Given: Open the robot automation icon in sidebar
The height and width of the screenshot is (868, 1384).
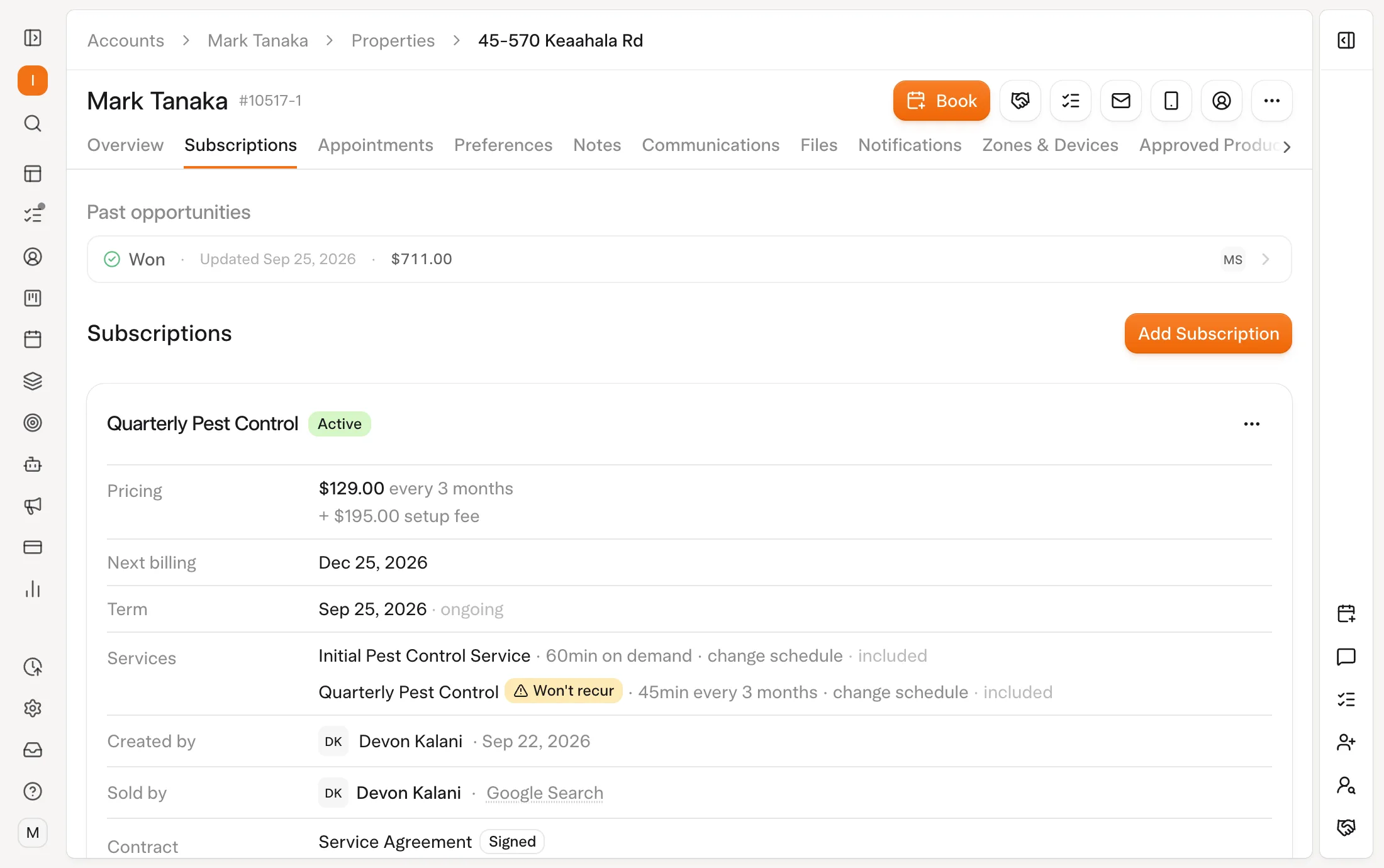Looking at the screenshot, I should pos(33,464).
